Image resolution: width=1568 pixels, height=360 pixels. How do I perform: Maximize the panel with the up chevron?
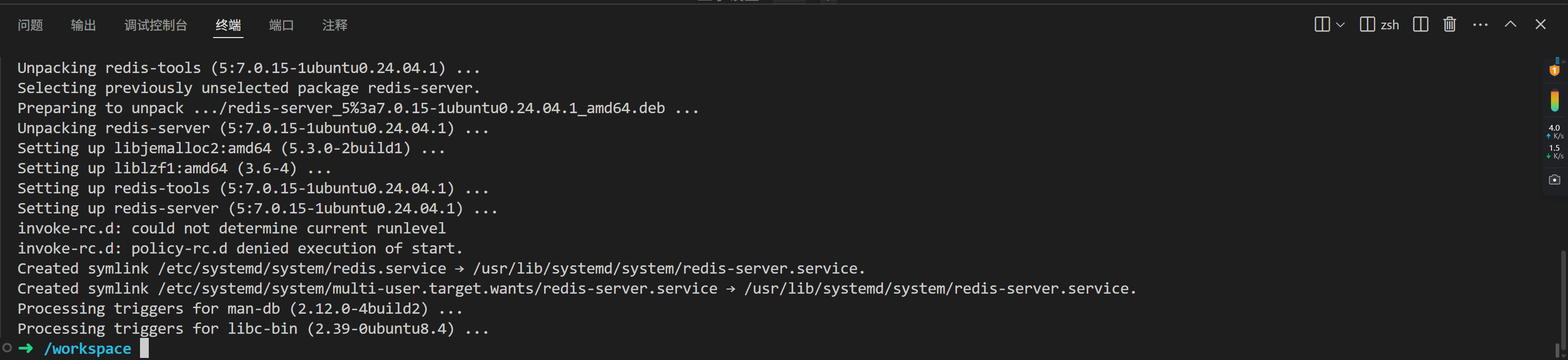tap(1510, 24)
